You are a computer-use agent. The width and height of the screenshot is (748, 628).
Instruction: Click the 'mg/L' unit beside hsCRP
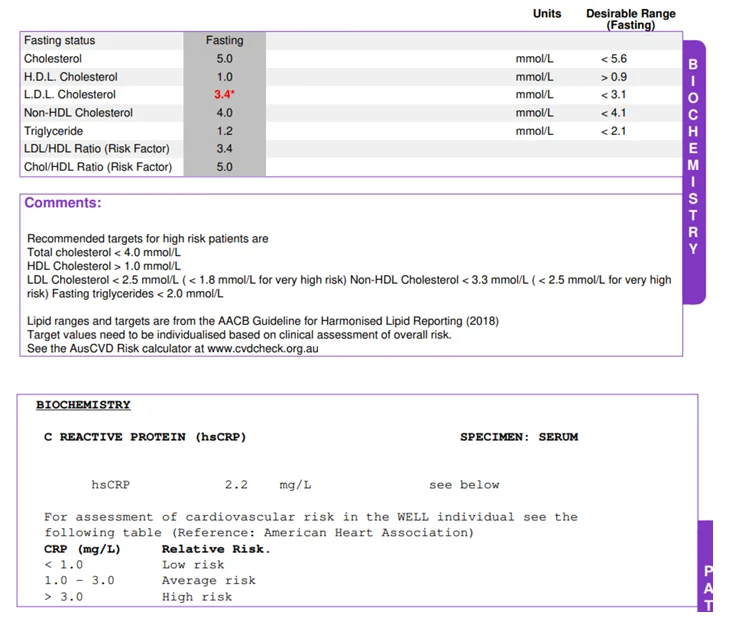pos(295,485)
